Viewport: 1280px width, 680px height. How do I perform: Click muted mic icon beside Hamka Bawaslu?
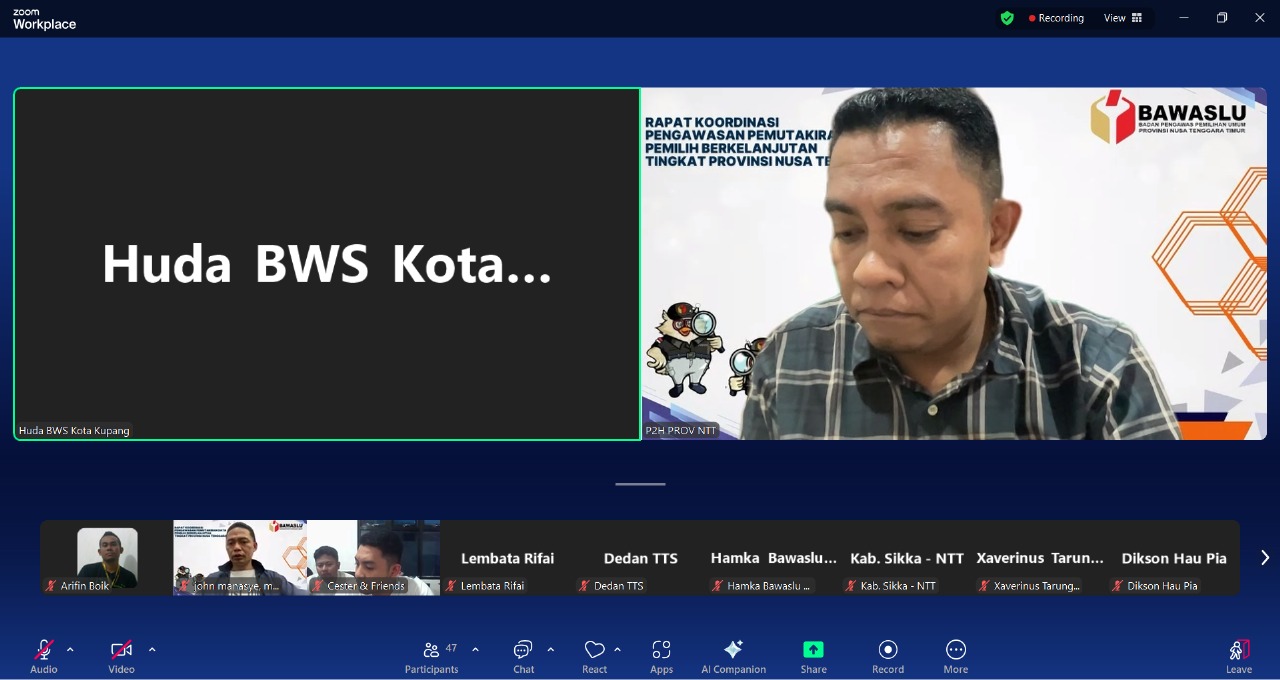point(717,586)
